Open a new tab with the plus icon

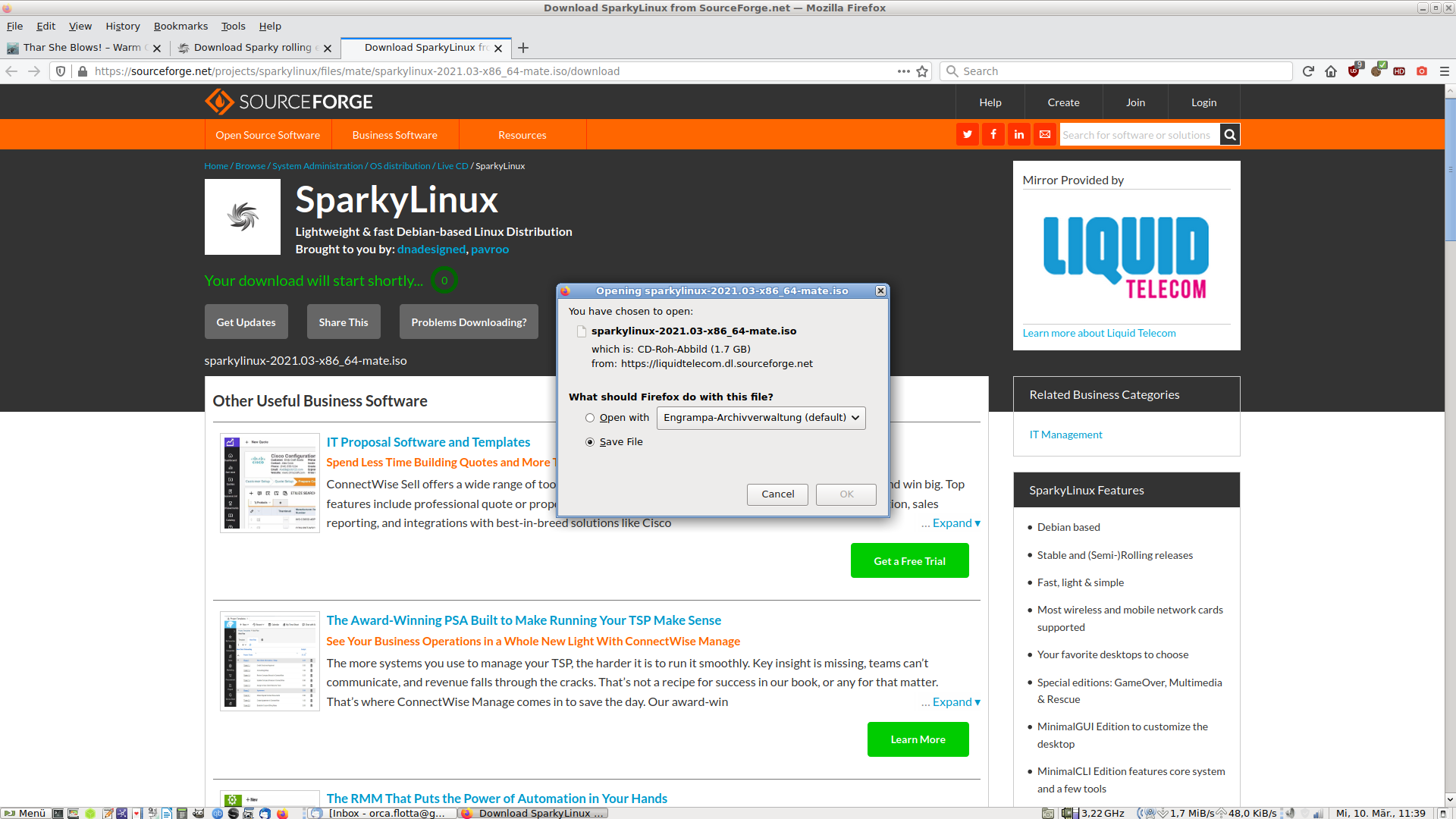click(x=523, y=48)
